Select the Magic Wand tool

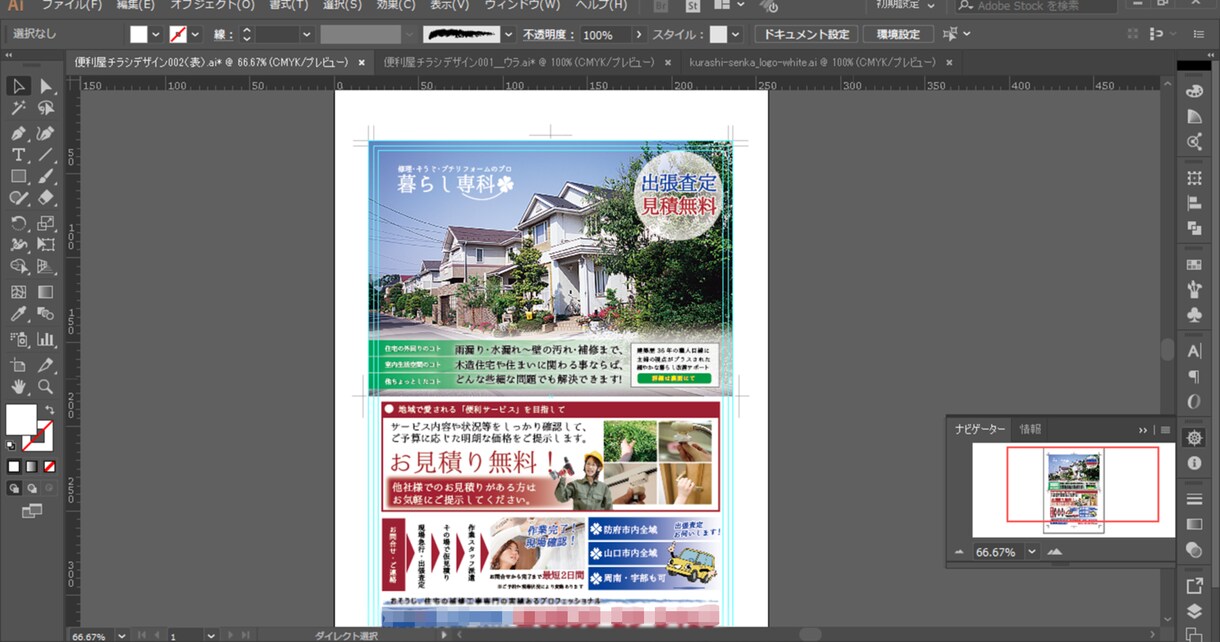pyautogui.click(x=18, y=109)
